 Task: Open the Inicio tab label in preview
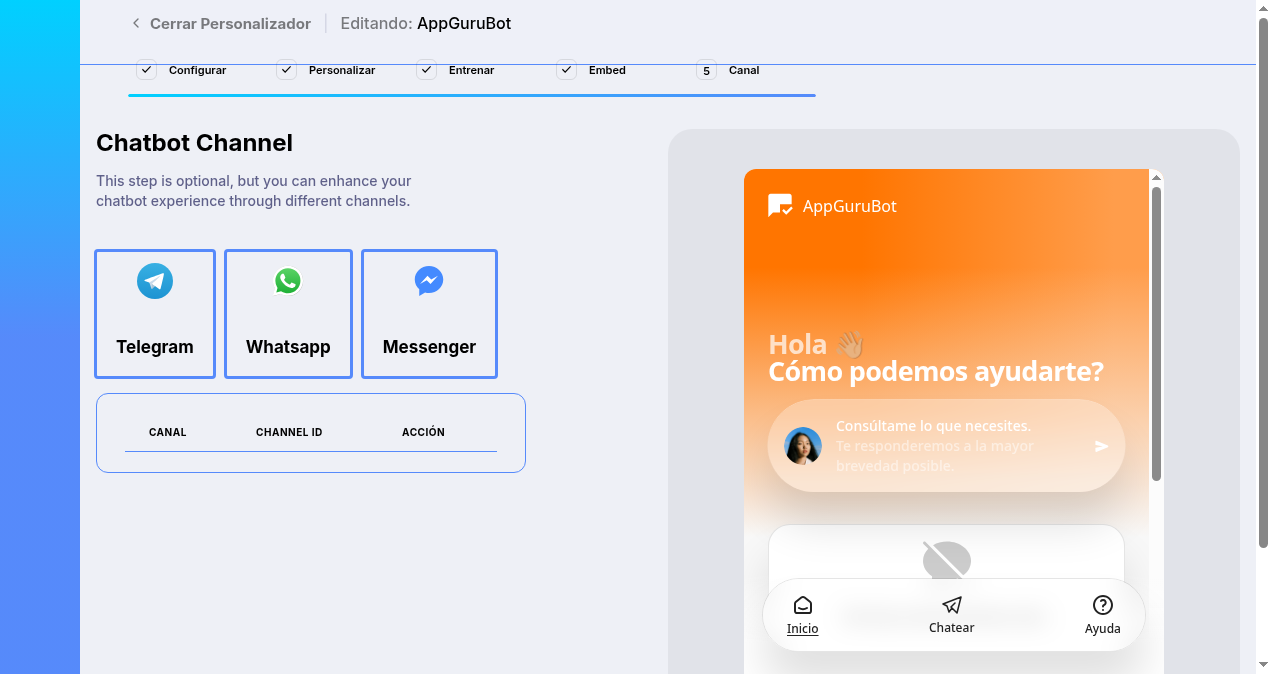(802, 629)
